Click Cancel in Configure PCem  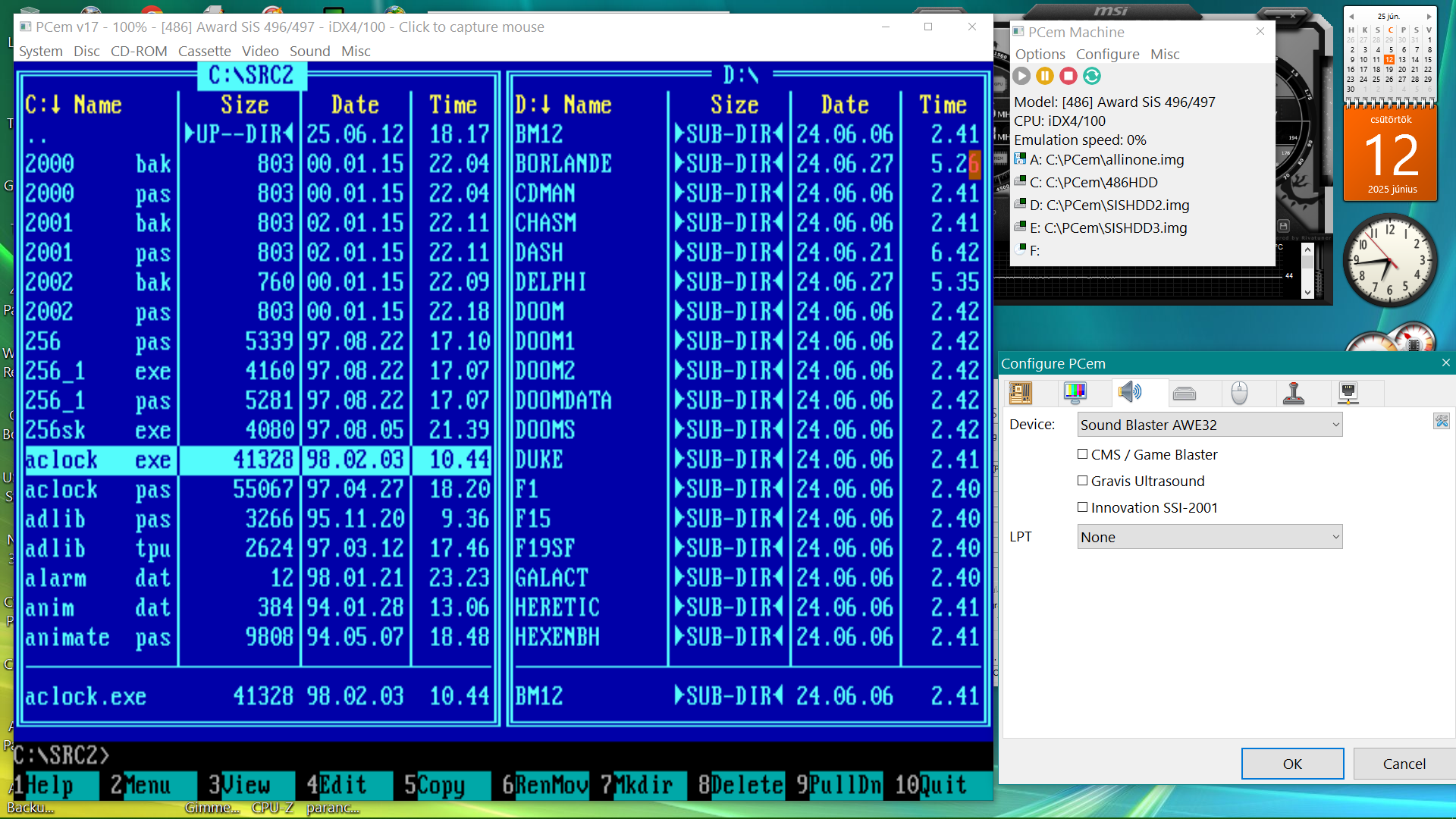coord(1404,764)
